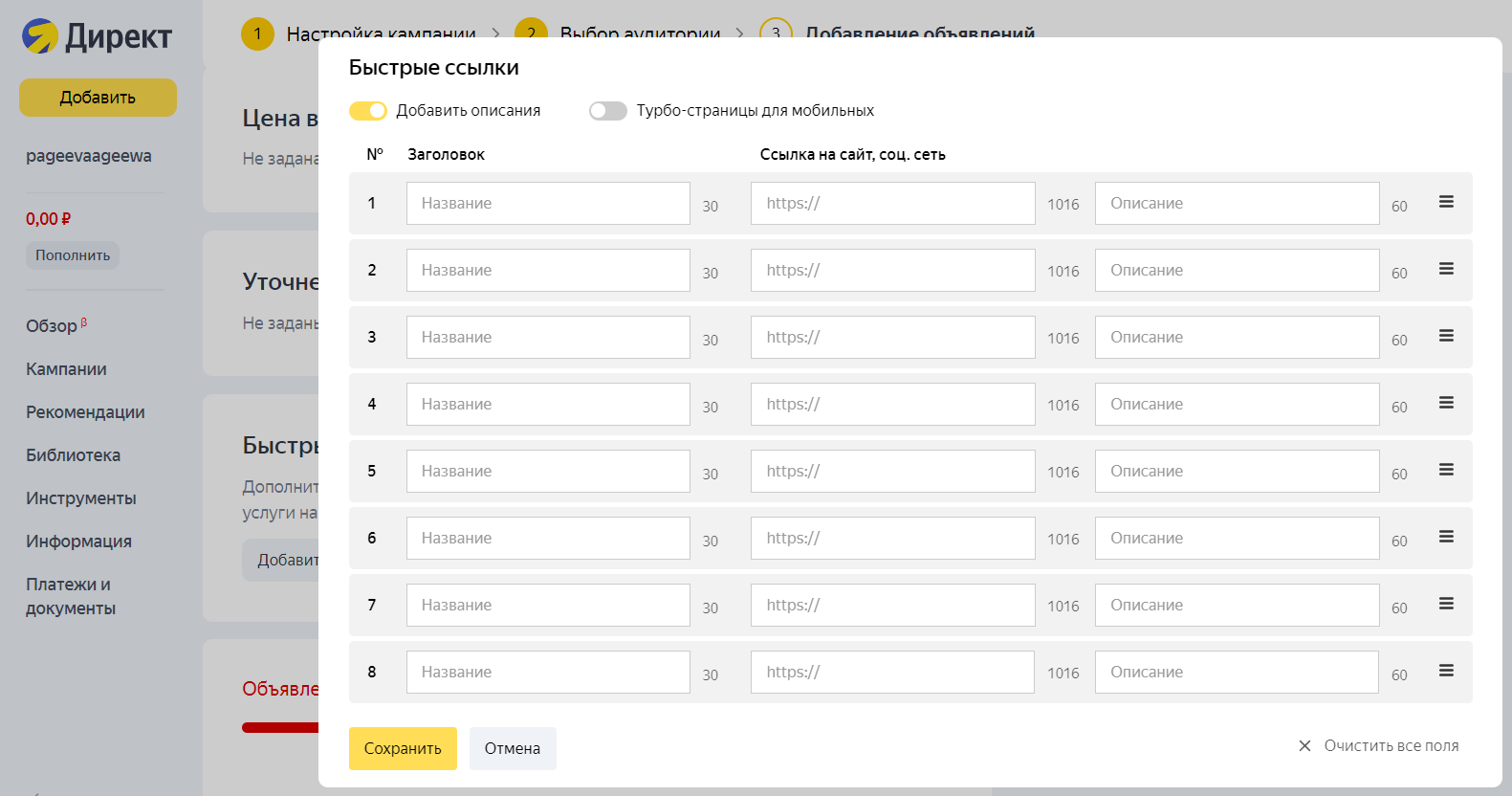Image resolution: width=1512 pixels, height=796 pixels.
Task: Click the balance amount '0,00 ₽'
Action: click(x=49, y=219)
